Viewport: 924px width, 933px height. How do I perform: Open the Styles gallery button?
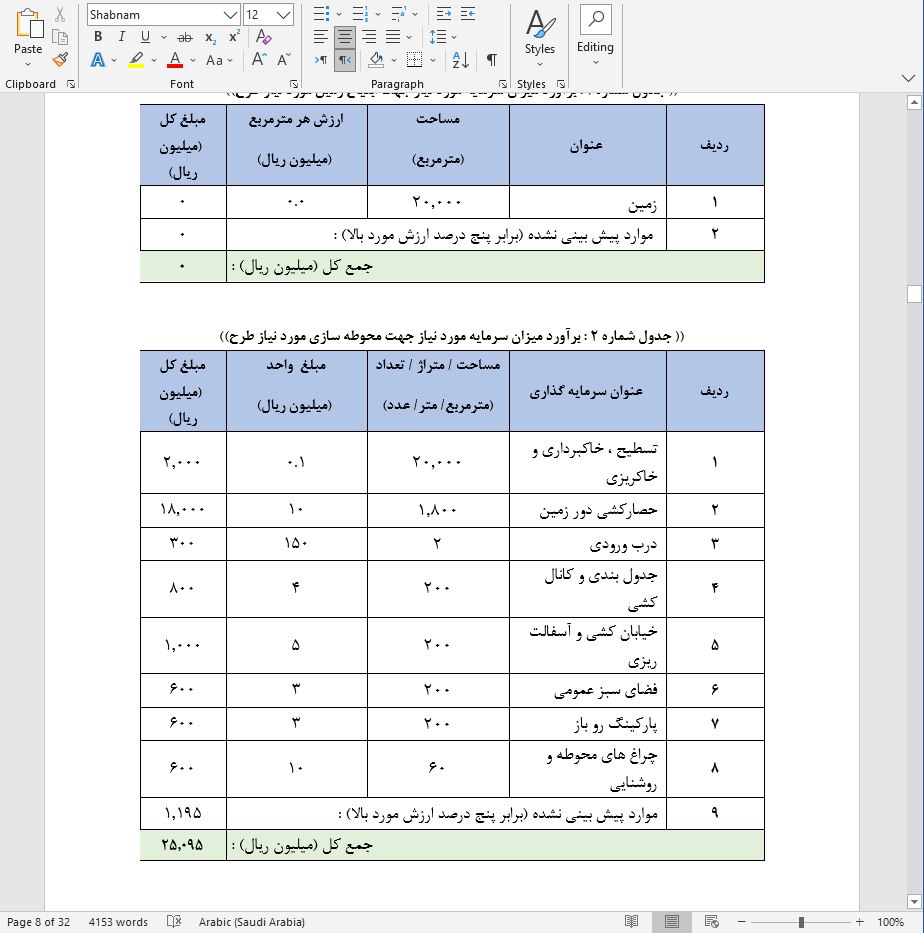540,37
